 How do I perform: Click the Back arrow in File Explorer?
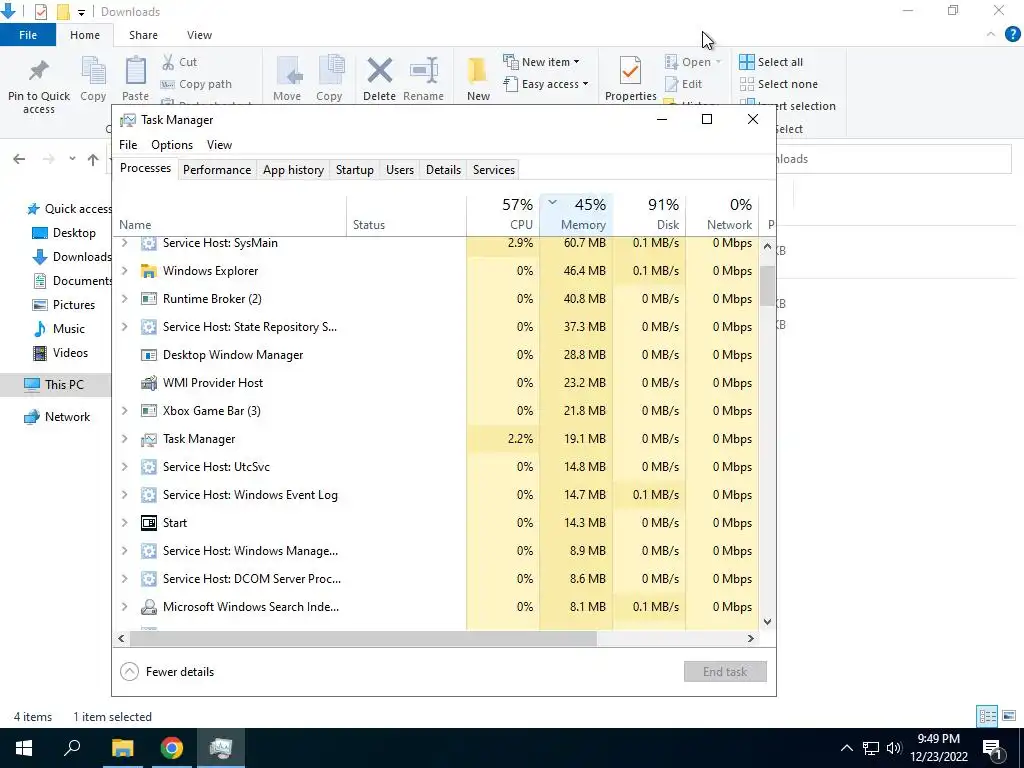pyautogui.click(x=19, y=159)
